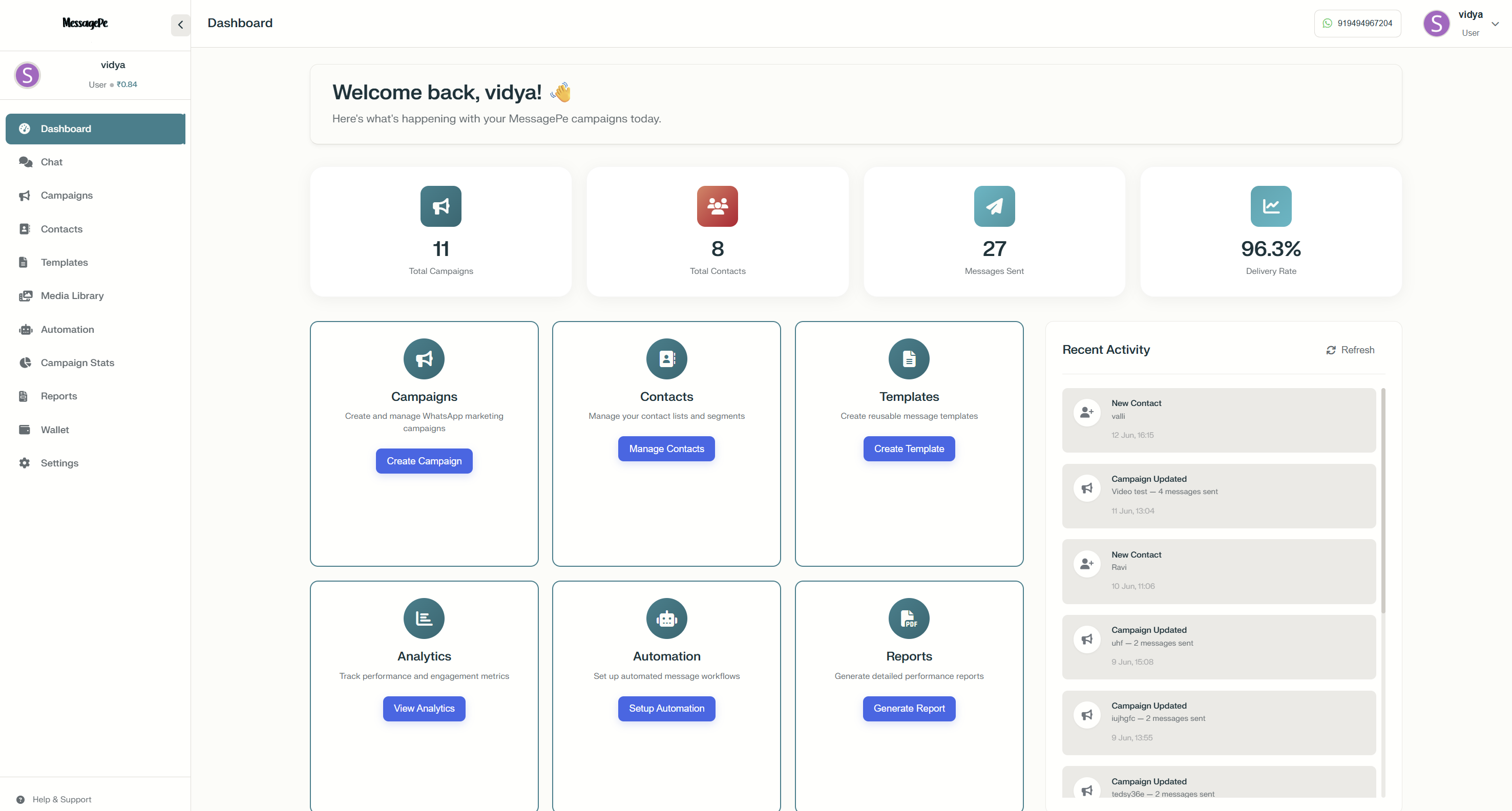Open Media Library from sidebar
The image size is (1512, 811).
96,296
